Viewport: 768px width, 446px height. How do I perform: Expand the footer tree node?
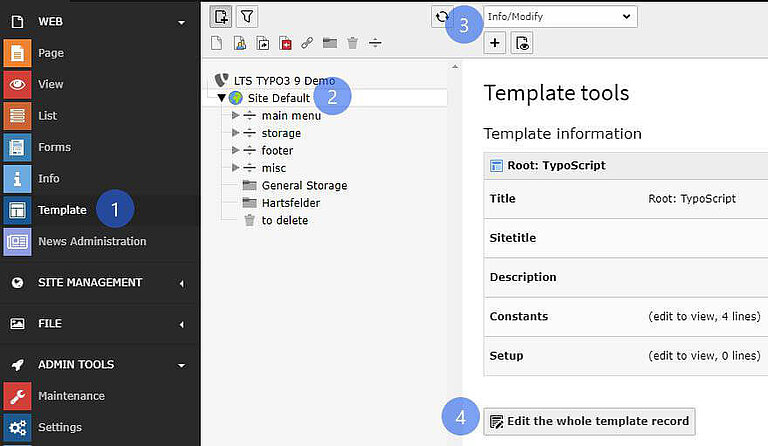pyautogui.click(x=236, y=151)
